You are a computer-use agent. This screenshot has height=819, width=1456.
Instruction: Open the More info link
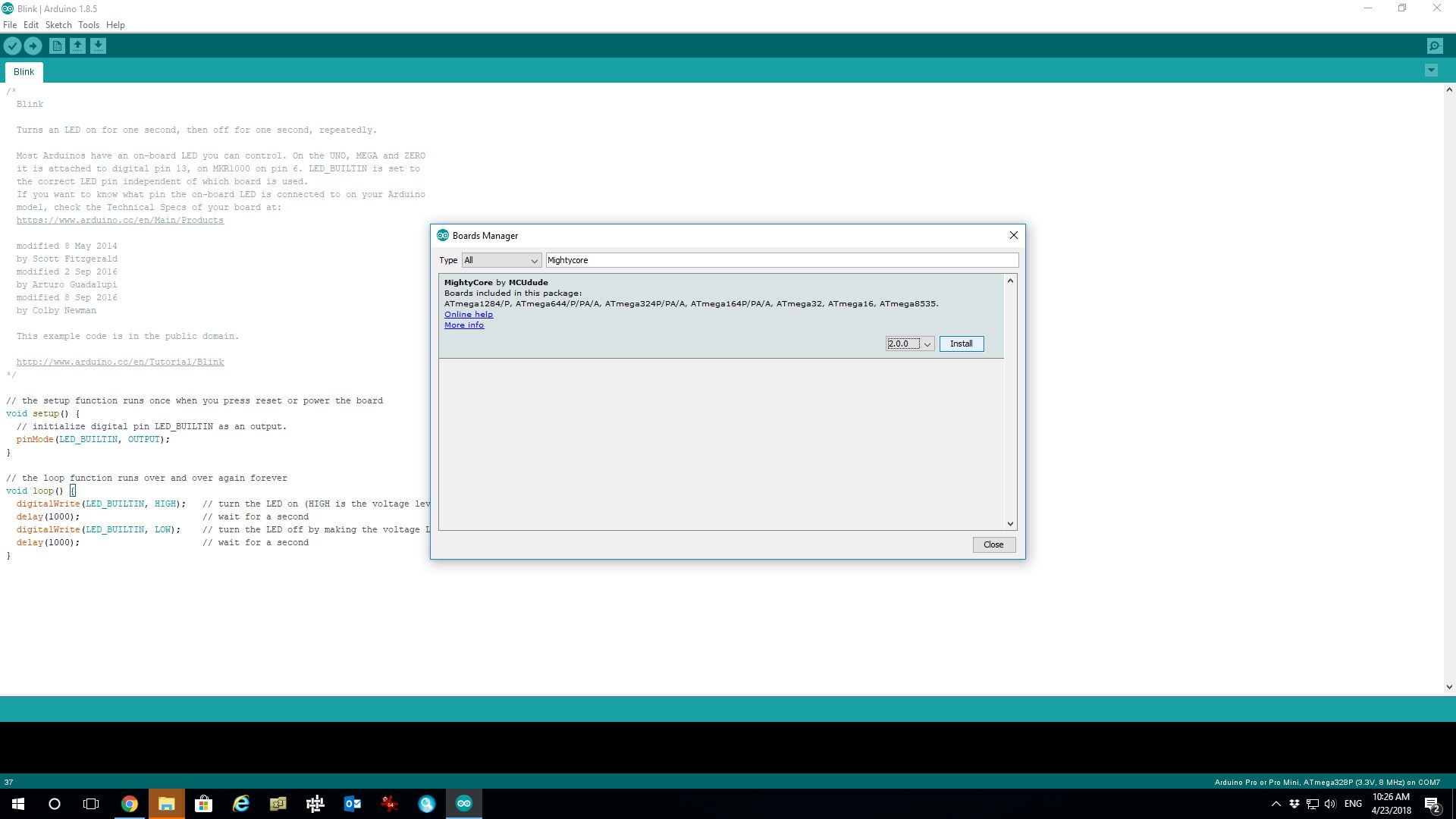(463, 325)
